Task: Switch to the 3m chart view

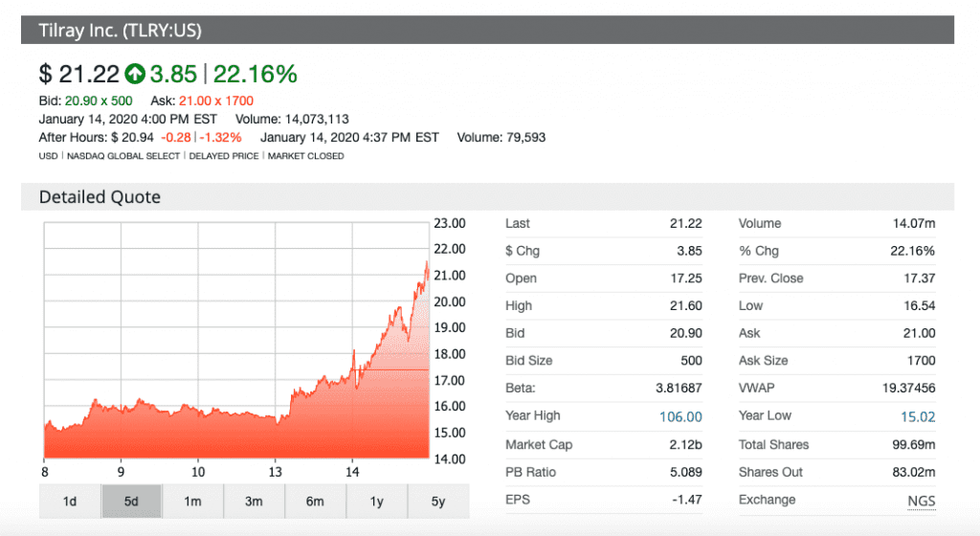Action: tap(254, 502)
